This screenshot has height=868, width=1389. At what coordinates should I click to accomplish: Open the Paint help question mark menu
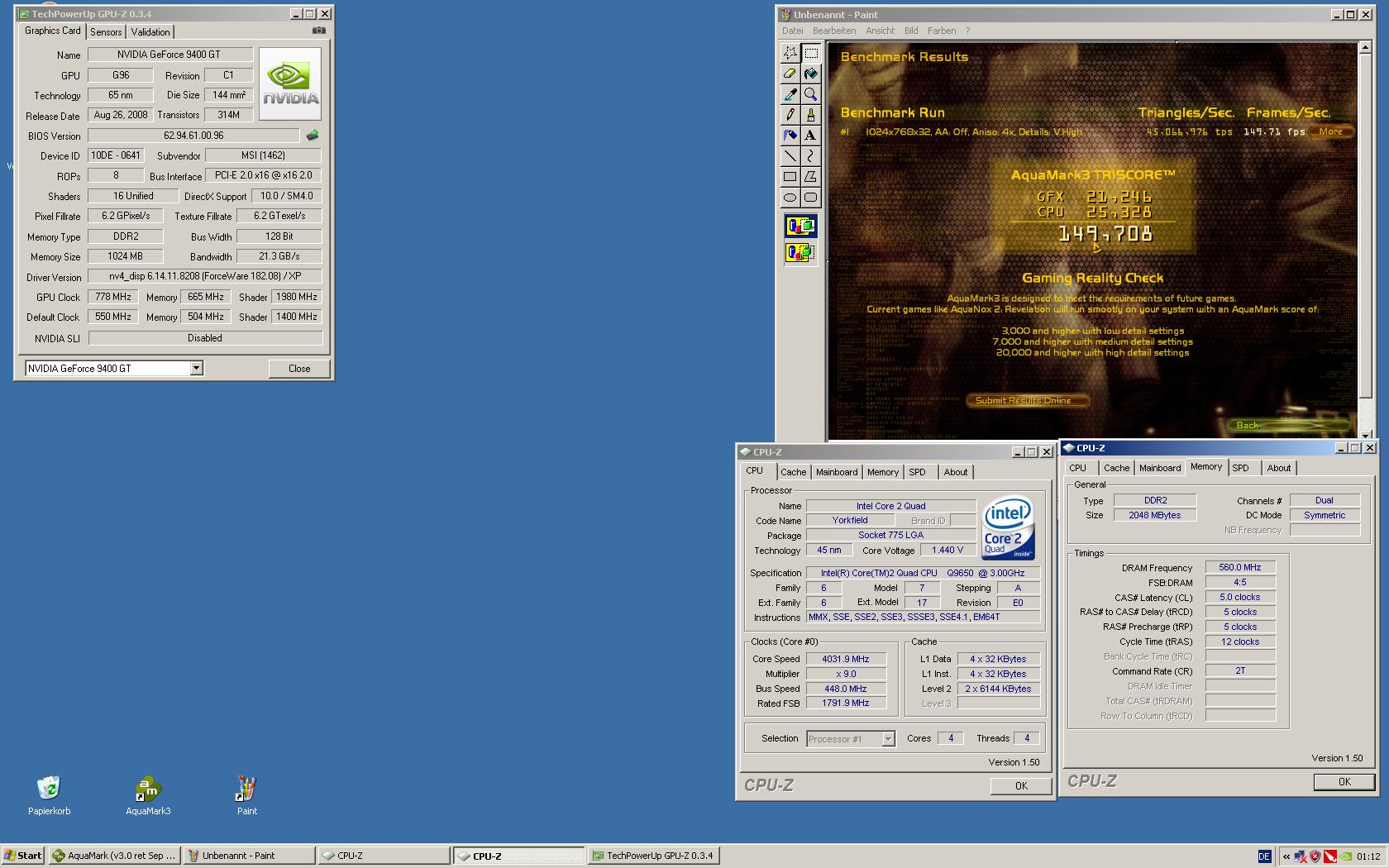967,31
